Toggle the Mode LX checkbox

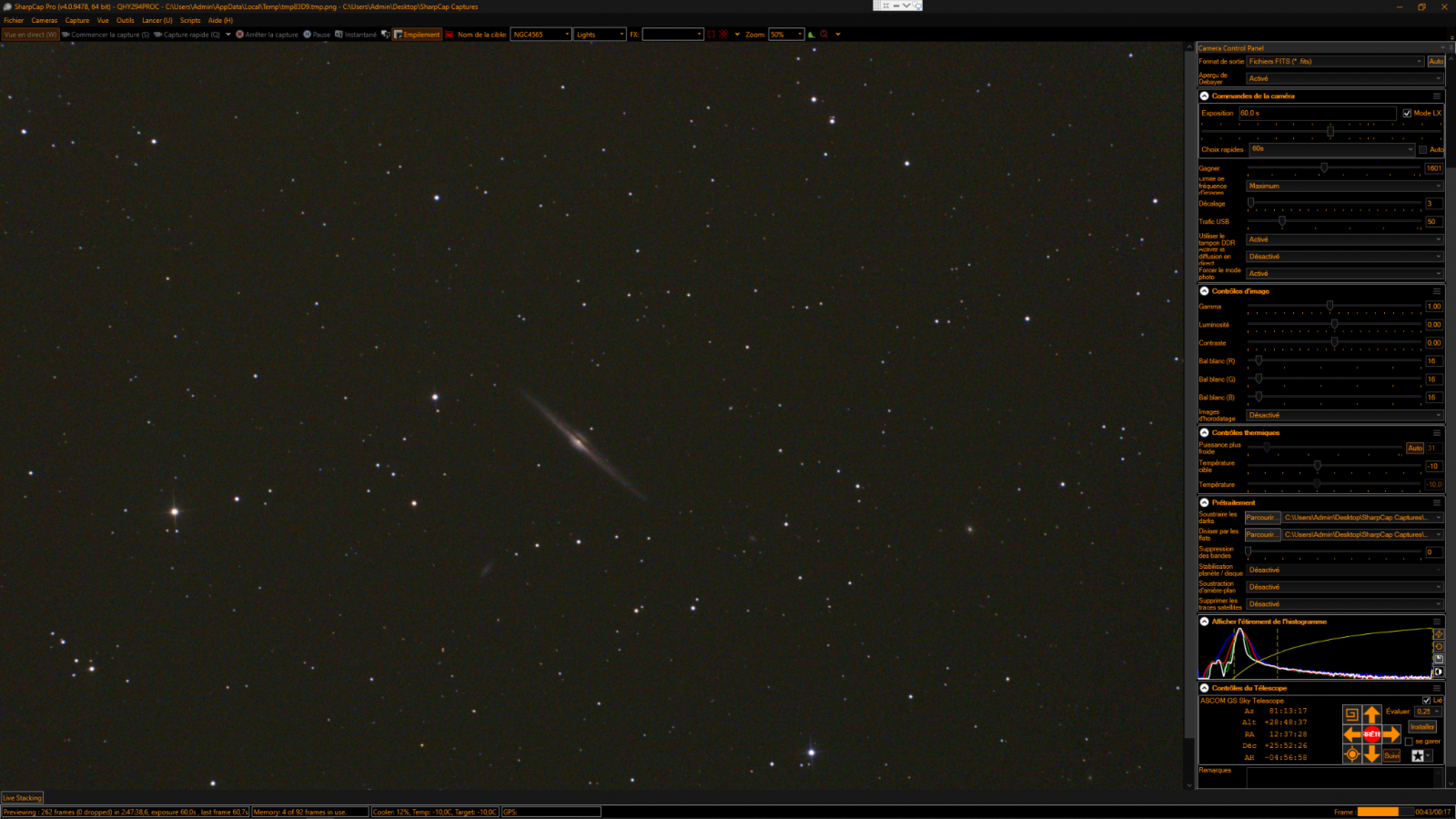coord(1407,114)
